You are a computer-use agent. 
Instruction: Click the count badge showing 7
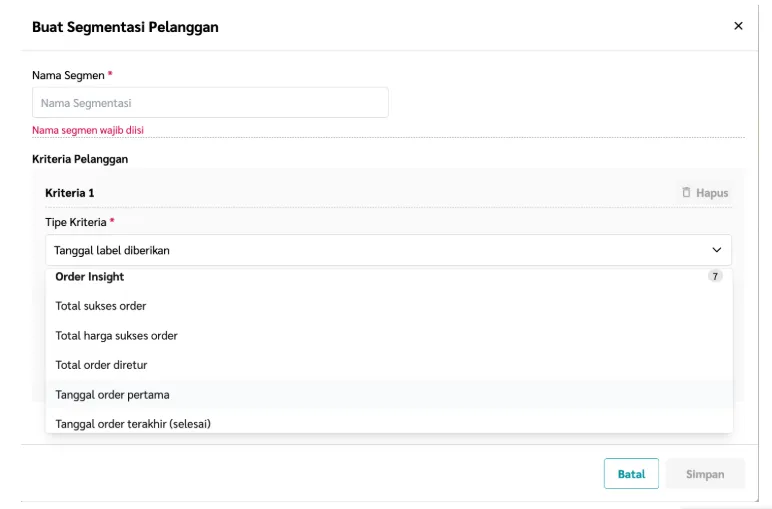[x=715, y=276]
